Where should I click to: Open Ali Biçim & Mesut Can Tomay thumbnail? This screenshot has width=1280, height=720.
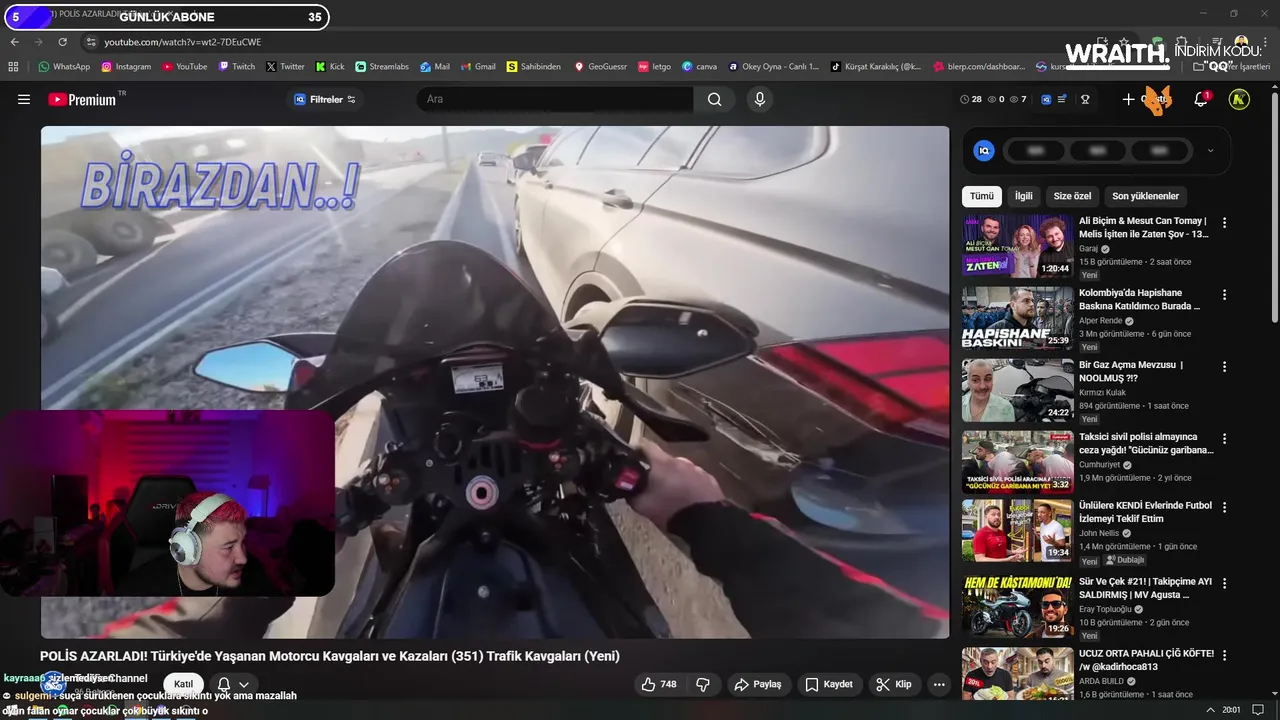pos(1018,246)
